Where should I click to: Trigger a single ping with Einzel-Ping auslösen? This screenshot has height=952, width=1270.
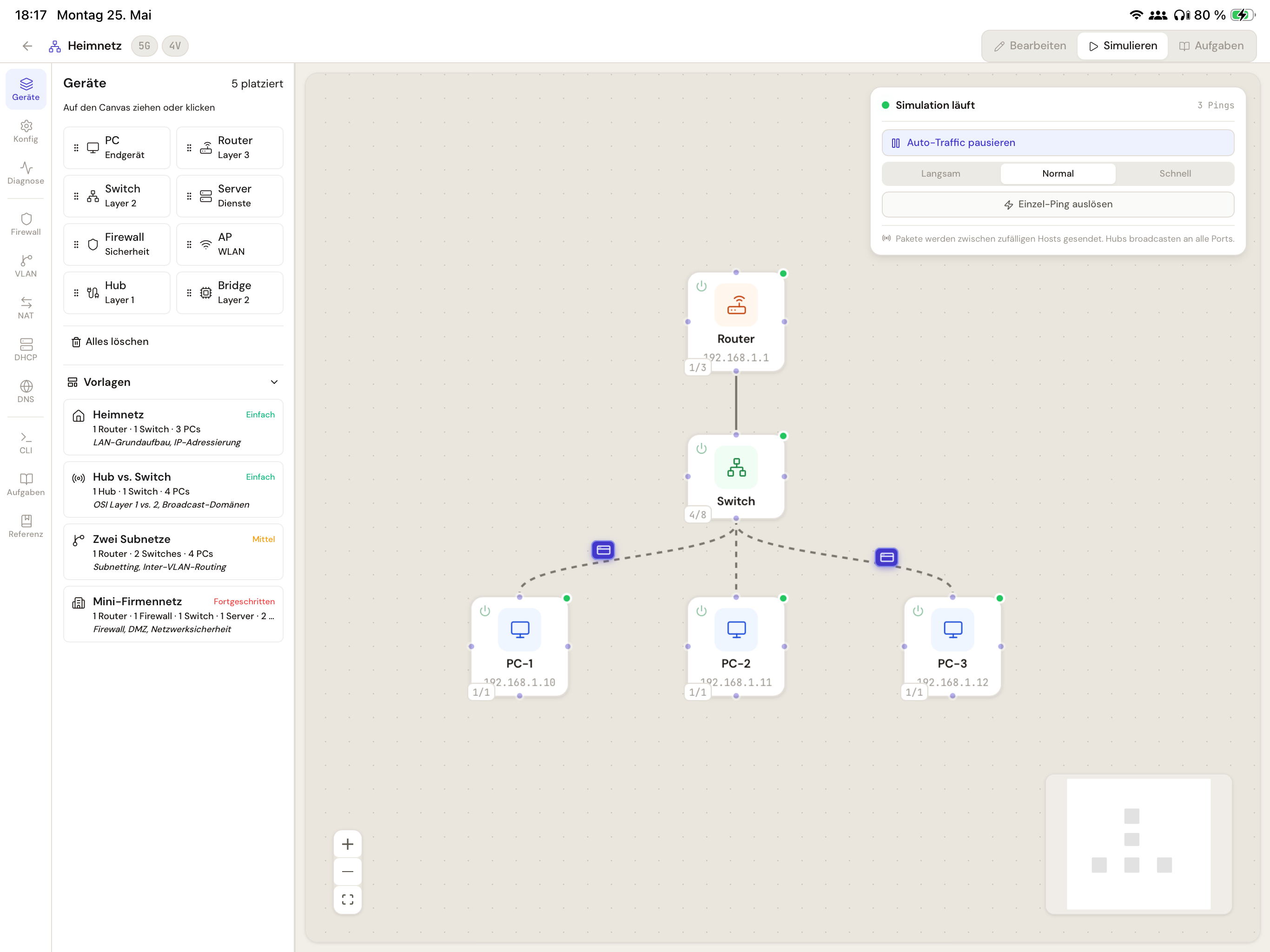click(x=1058, y=205)
